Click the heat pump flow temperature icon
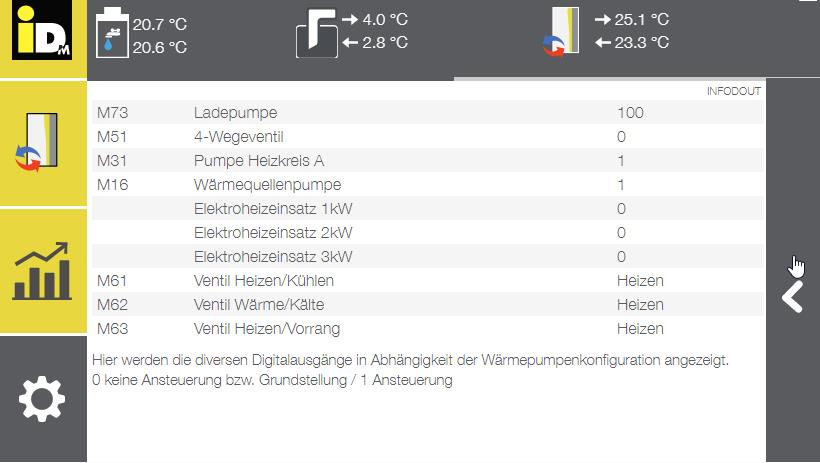 [x=562, y=31]
